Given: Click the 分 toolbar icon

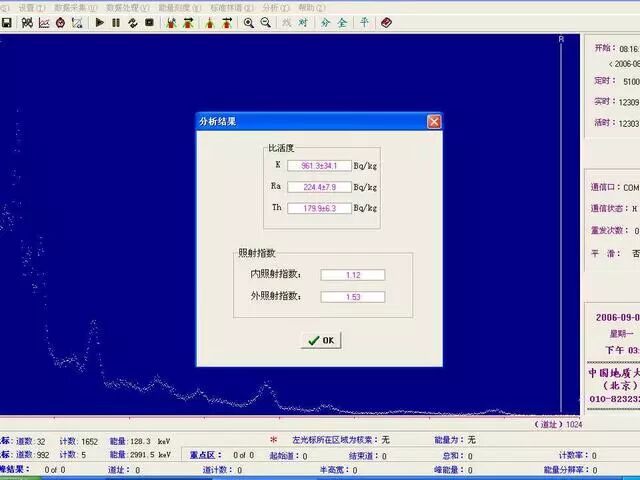Looking at the screenshot, I should pyautogui.click(x=325, y=22).
